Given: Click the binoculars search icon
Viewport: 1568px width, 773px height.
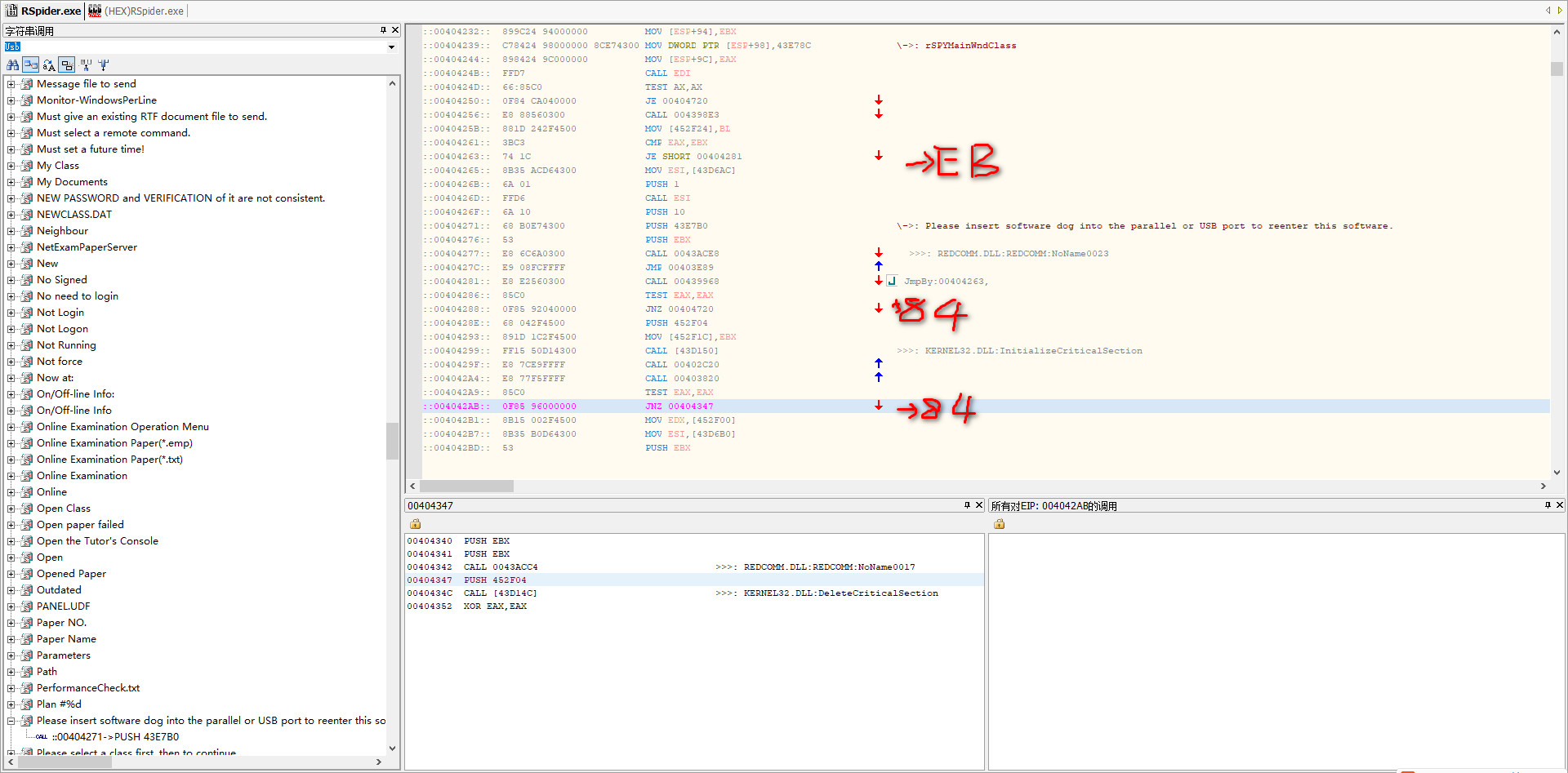Looking at the screenshot, I should click(x=12, y=65).
